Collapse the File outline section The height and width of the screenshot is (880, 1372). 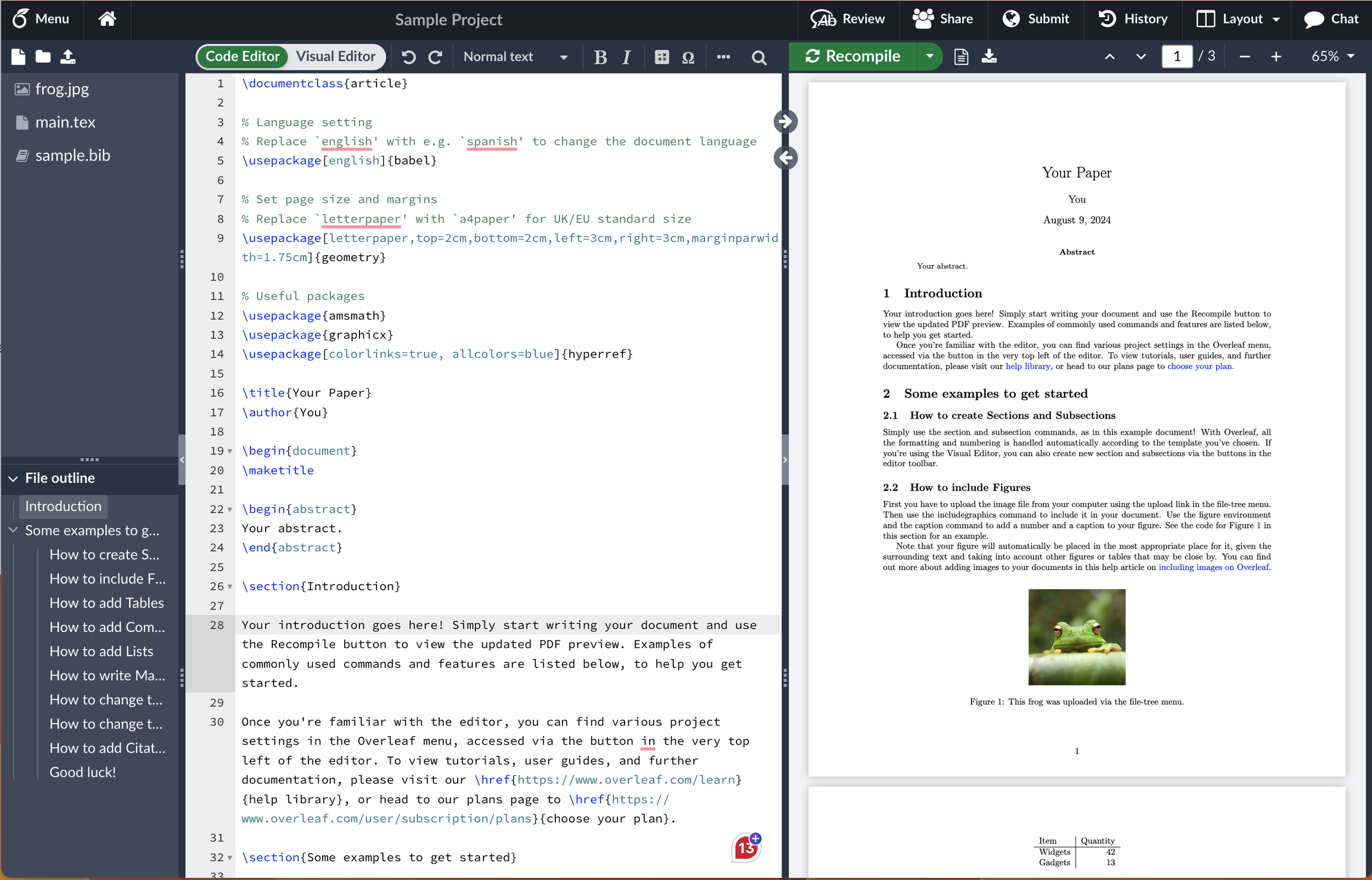[x=13, y=478]
